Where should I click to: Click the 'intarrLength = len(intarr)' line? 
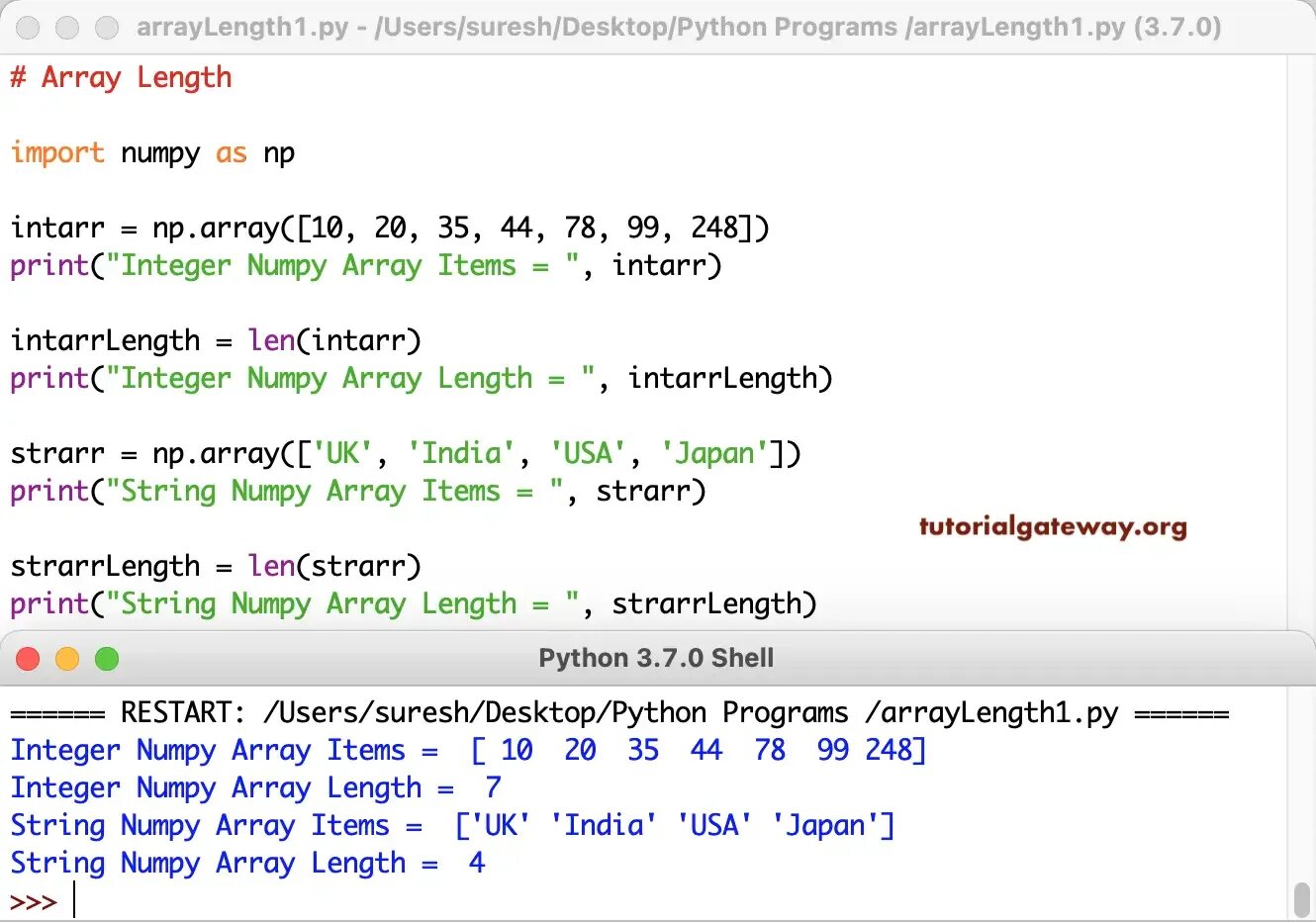coord(216,341)
